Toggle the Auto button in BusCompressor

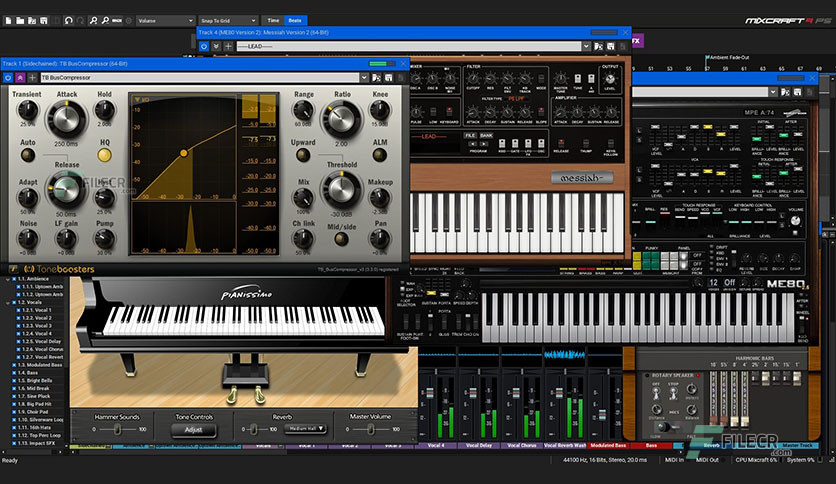[28, 155]
